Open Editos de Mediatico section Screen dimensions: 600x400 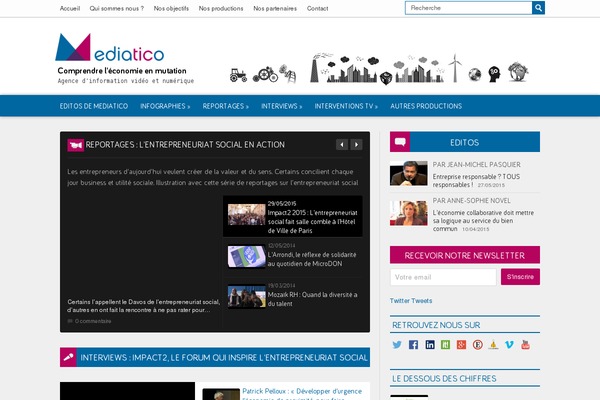tap(94, 106)
